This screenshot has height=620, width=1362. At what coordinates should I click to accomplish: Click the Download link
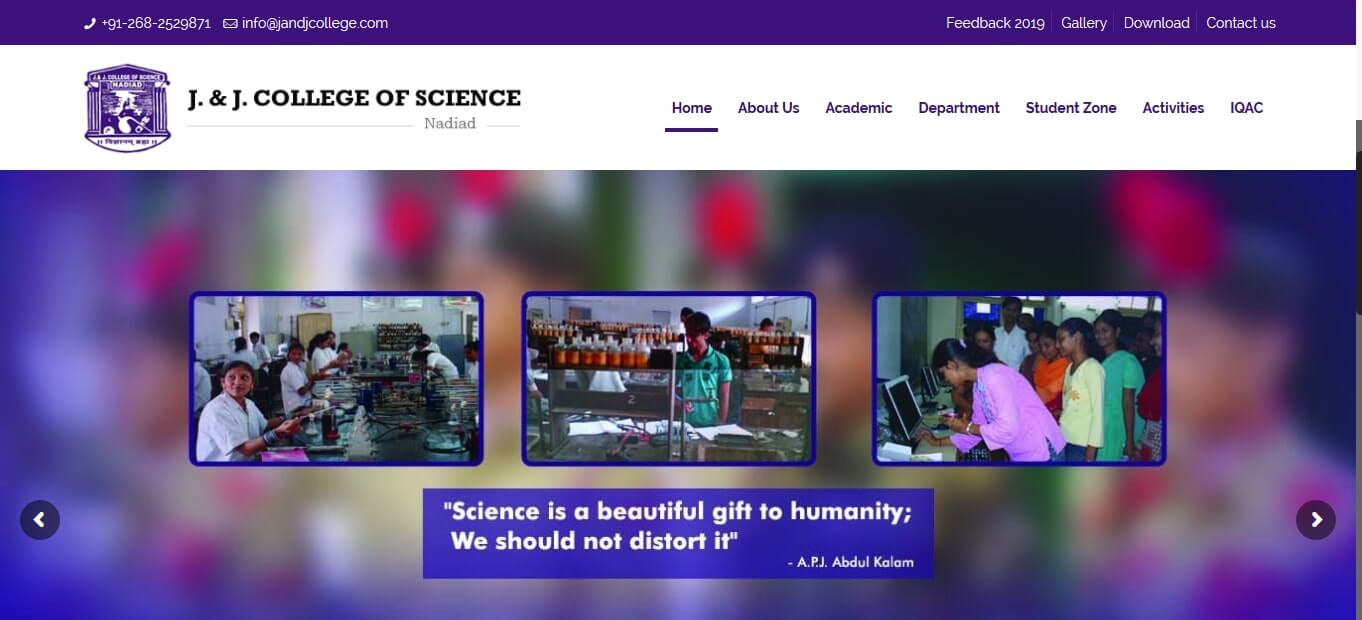pyautogui.click(x=1156, y=23)
